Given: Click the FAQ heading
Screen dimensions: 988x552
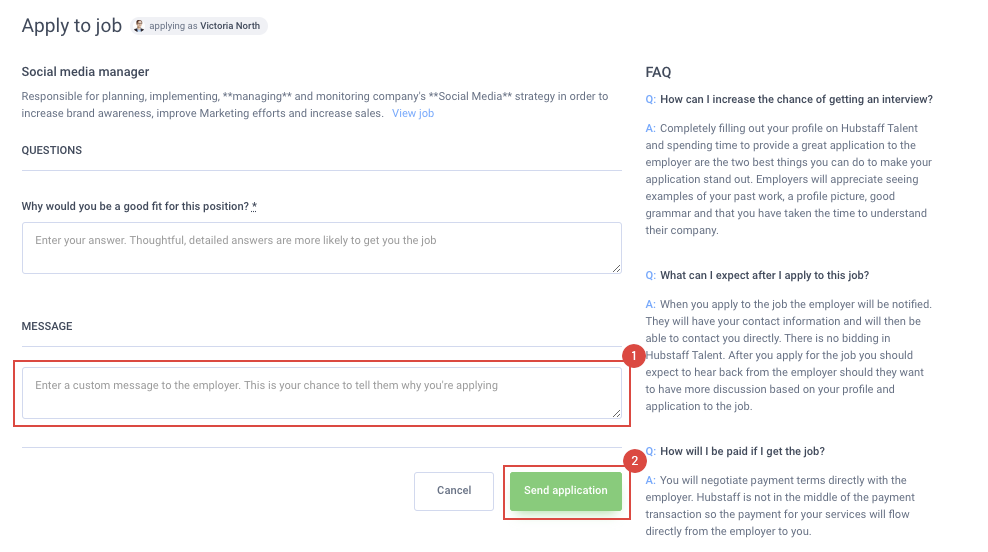Looking at the screenshot, I should click(658, 72).
